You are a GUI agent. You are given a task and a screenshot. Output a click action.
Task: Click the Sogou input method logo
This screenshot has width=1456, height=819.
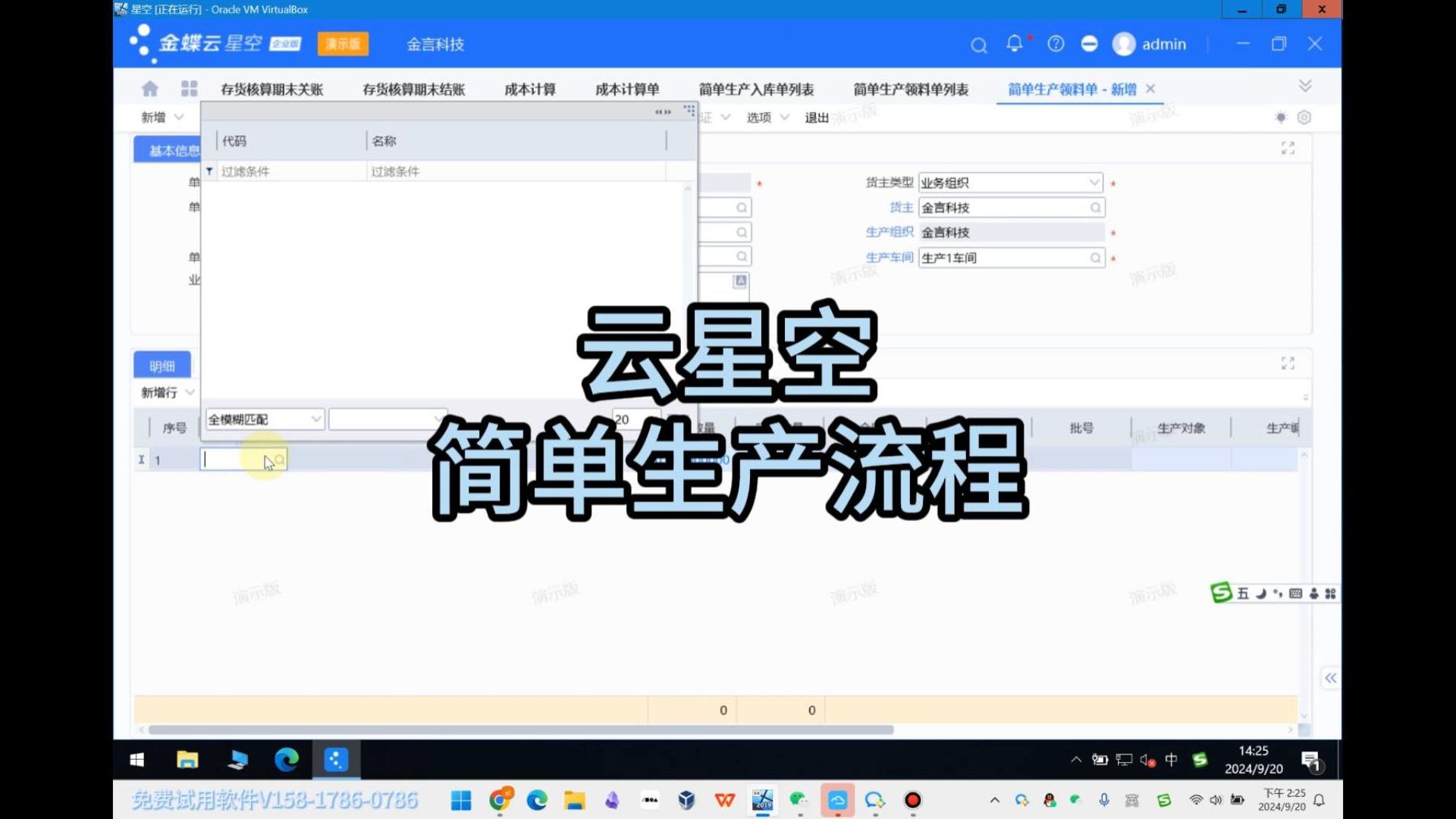[1221, 593]
